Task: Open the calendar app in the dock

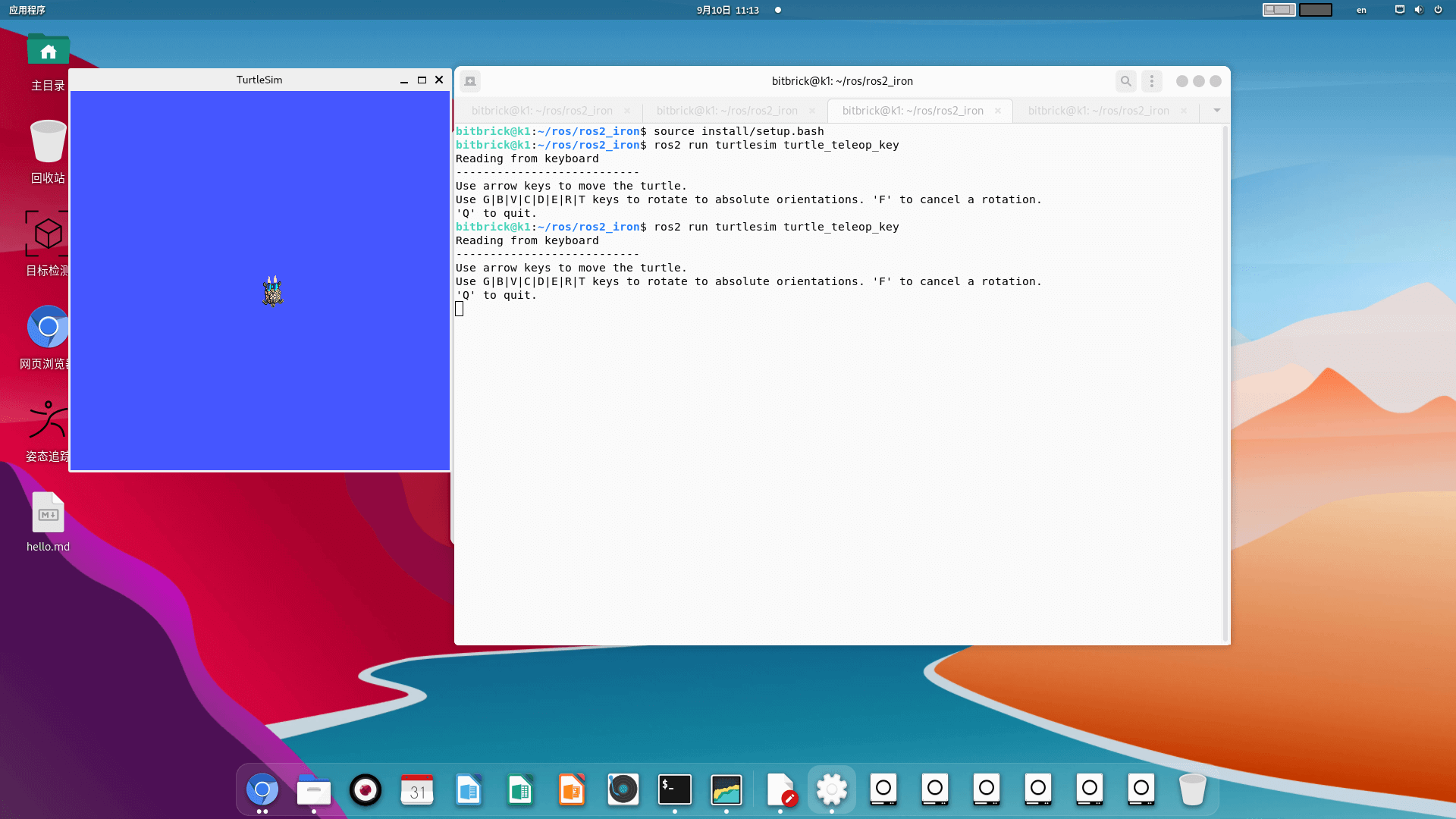Action: pyautogui.click(x=417, y=789)
